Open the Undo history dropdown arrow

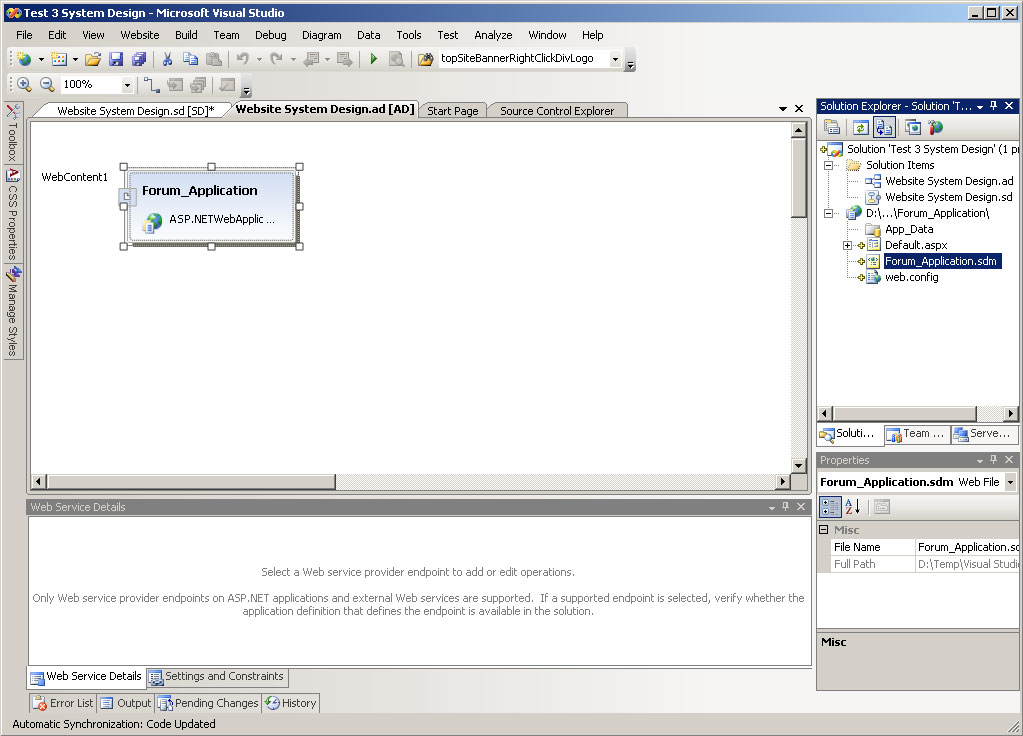click(259, 59)
